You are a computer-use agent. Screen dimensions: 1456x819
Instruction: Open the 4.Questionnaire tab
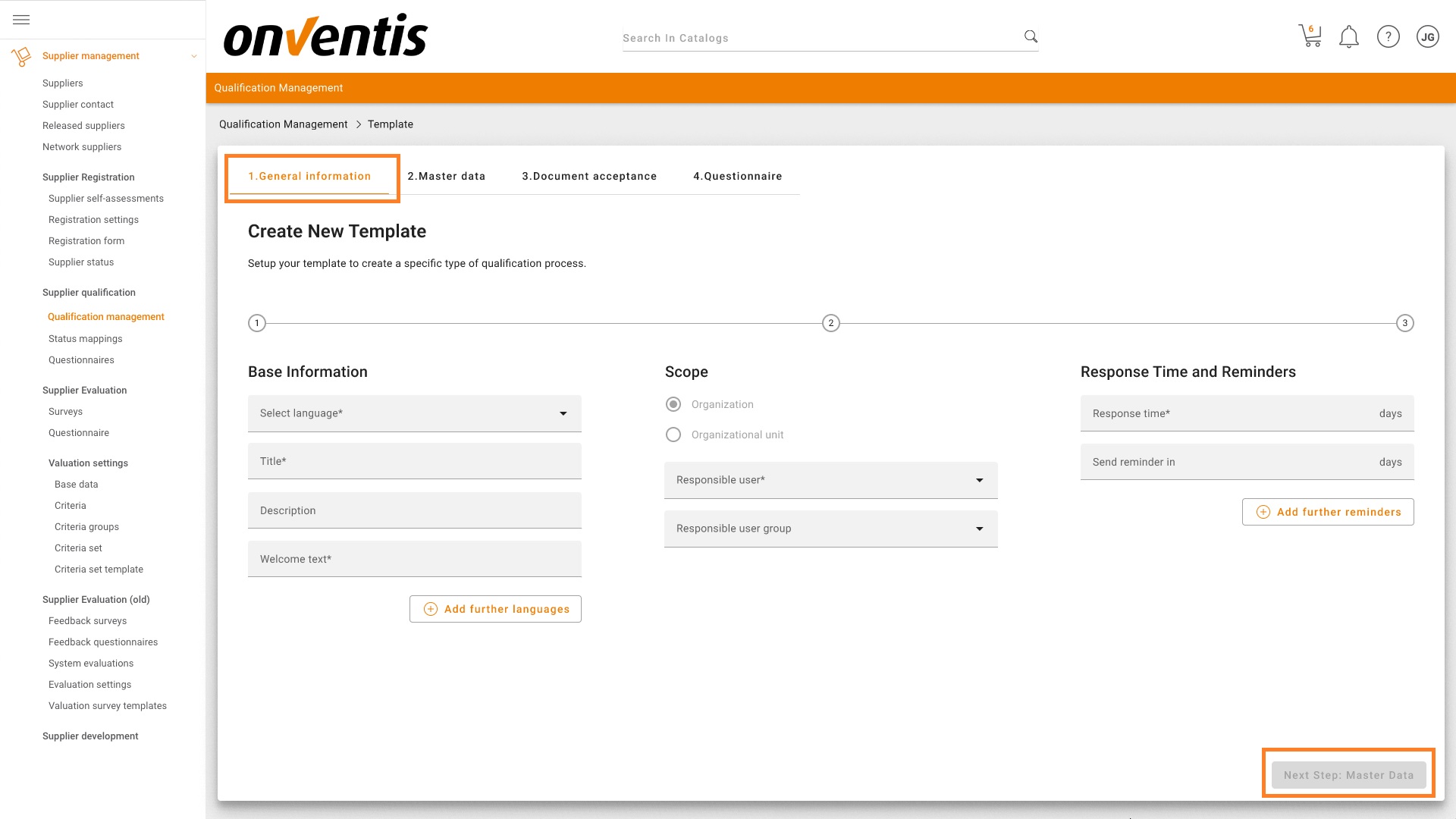pyautogui.click(x=737, y=176)
